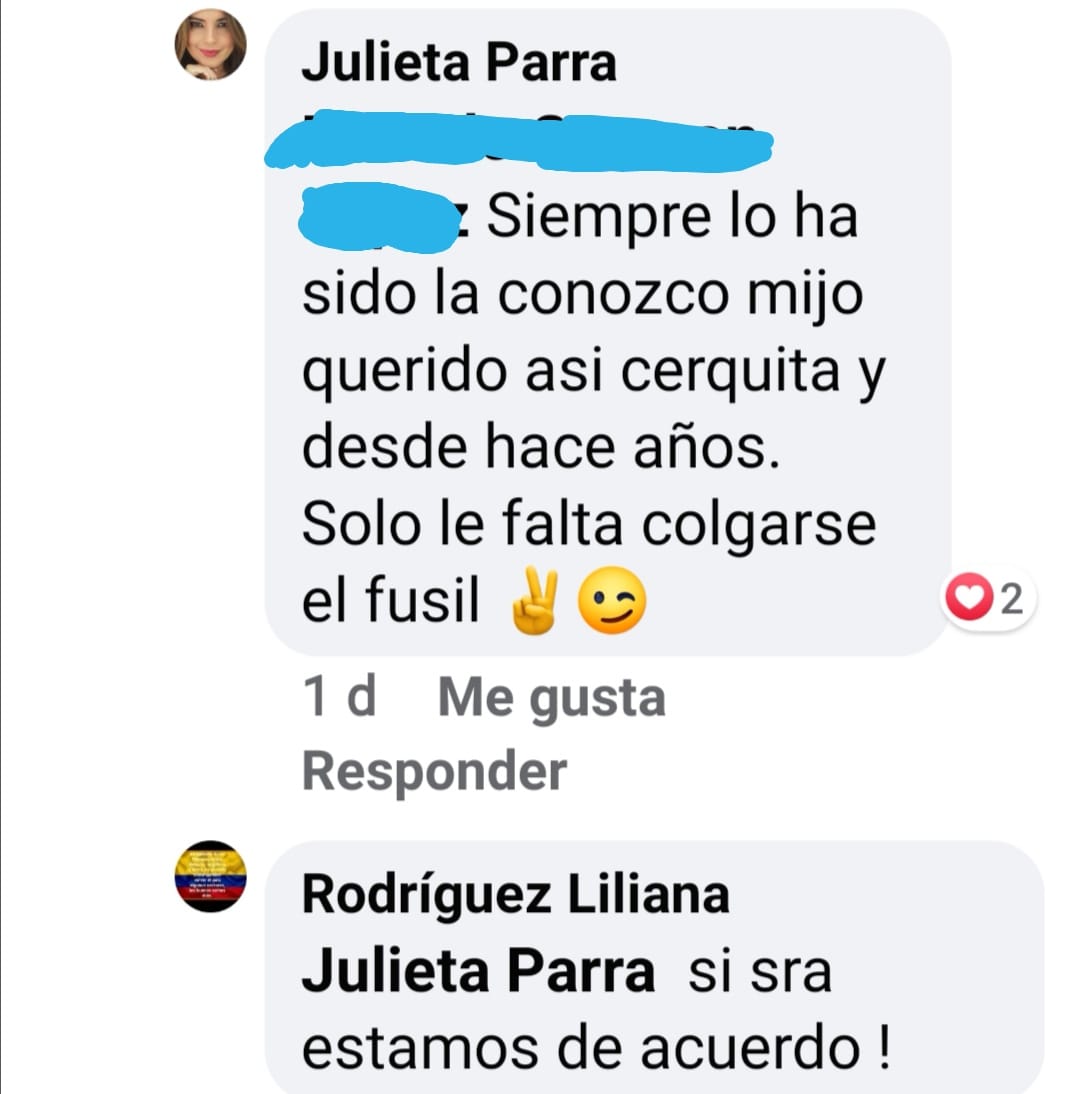Viewport: 1080px width, 1094px height.
Task: Tap the winking face emoji
Action: [x=612, y=601]
